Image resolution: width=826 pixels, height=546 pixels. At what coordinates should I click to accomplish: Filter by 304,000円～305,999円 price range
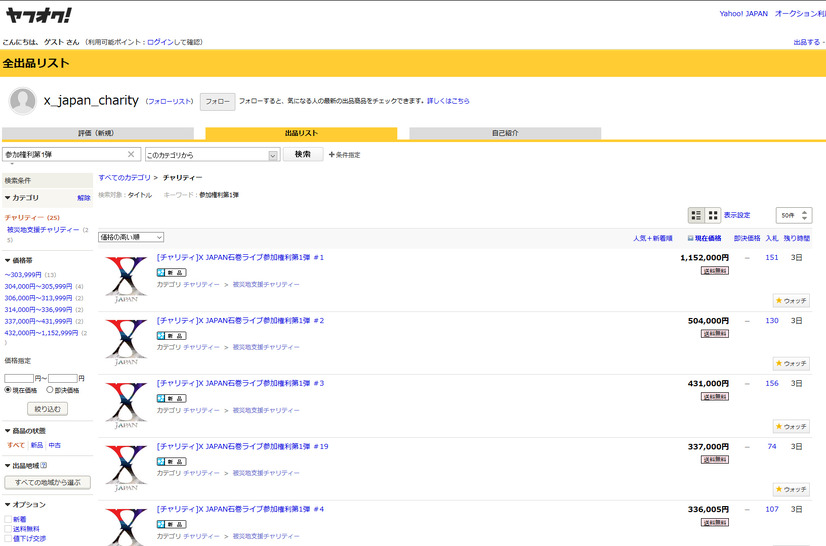pyautogui.click(x=38, y=286)
